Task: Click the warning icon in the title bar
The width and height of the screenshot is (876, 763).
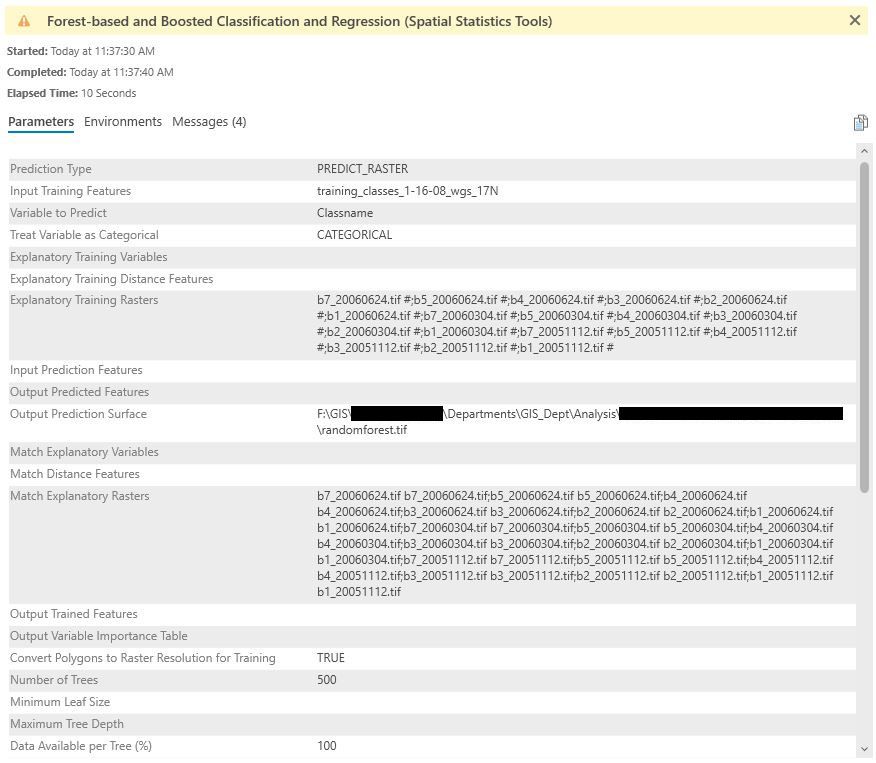Action: point(24,21)
